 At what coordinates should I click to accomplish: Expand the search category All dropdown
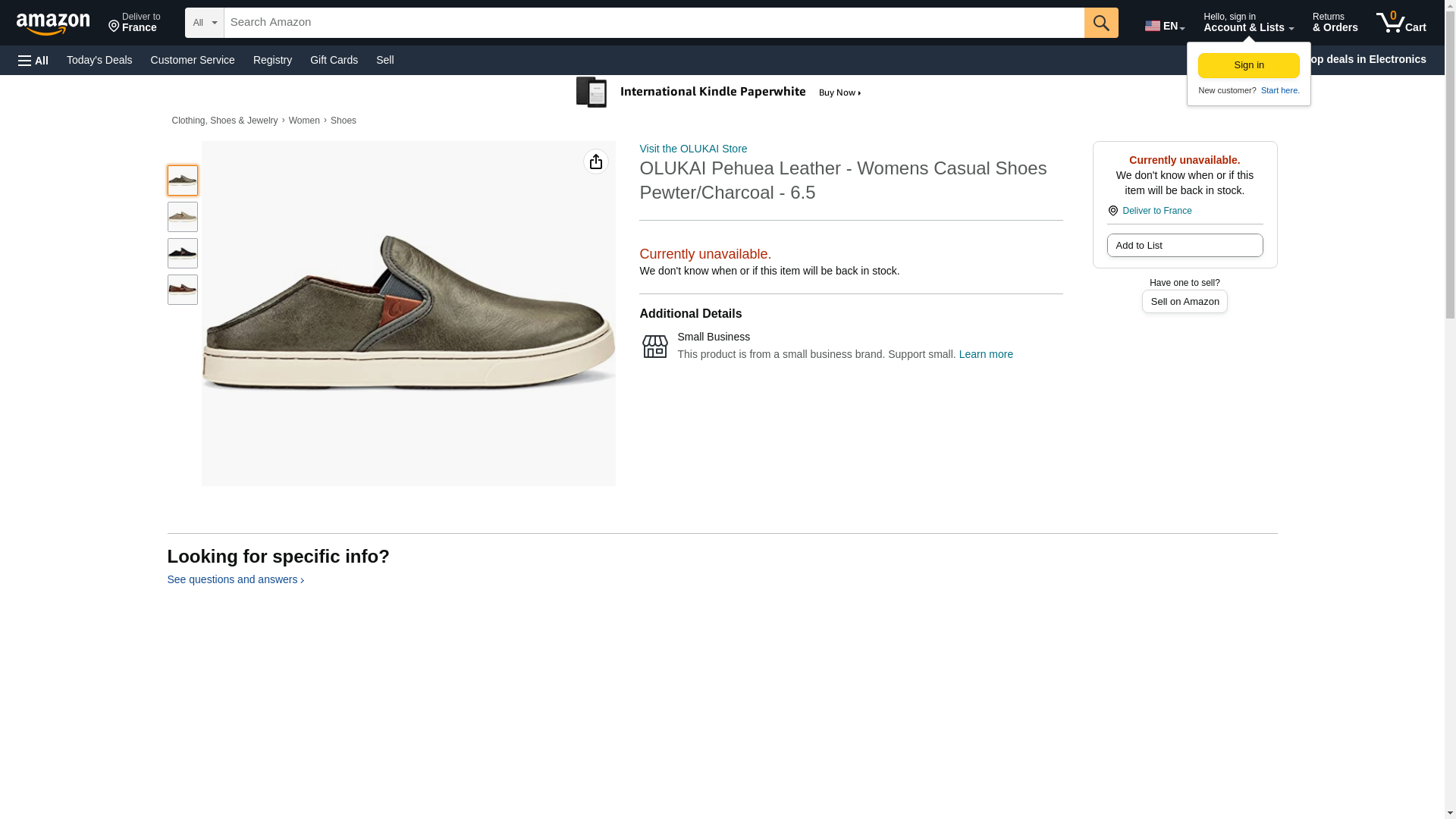(204, 23)
